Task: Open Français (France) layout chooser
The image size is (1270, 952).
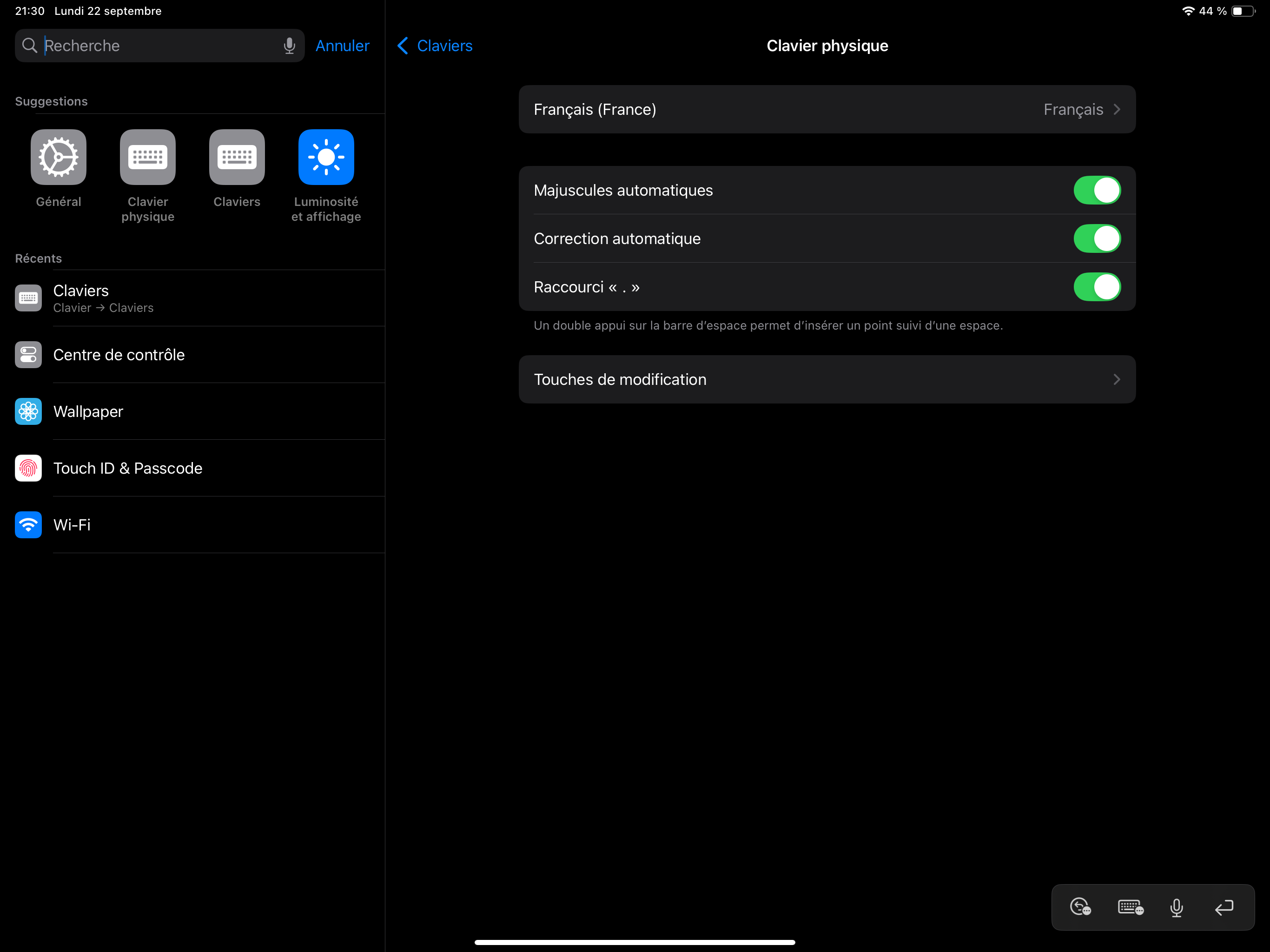Action: tap(827, 110)
